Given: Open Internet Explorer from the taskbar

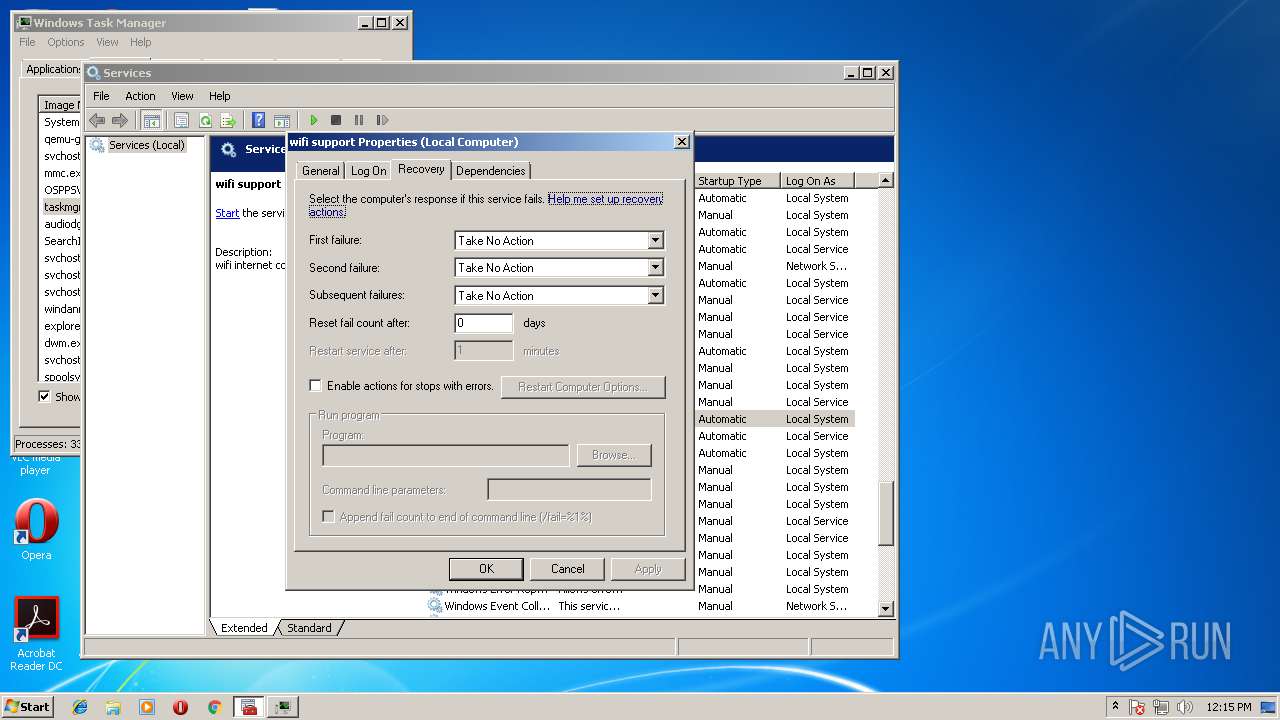Looking at the screenshot, I should (x=80, y=707).
